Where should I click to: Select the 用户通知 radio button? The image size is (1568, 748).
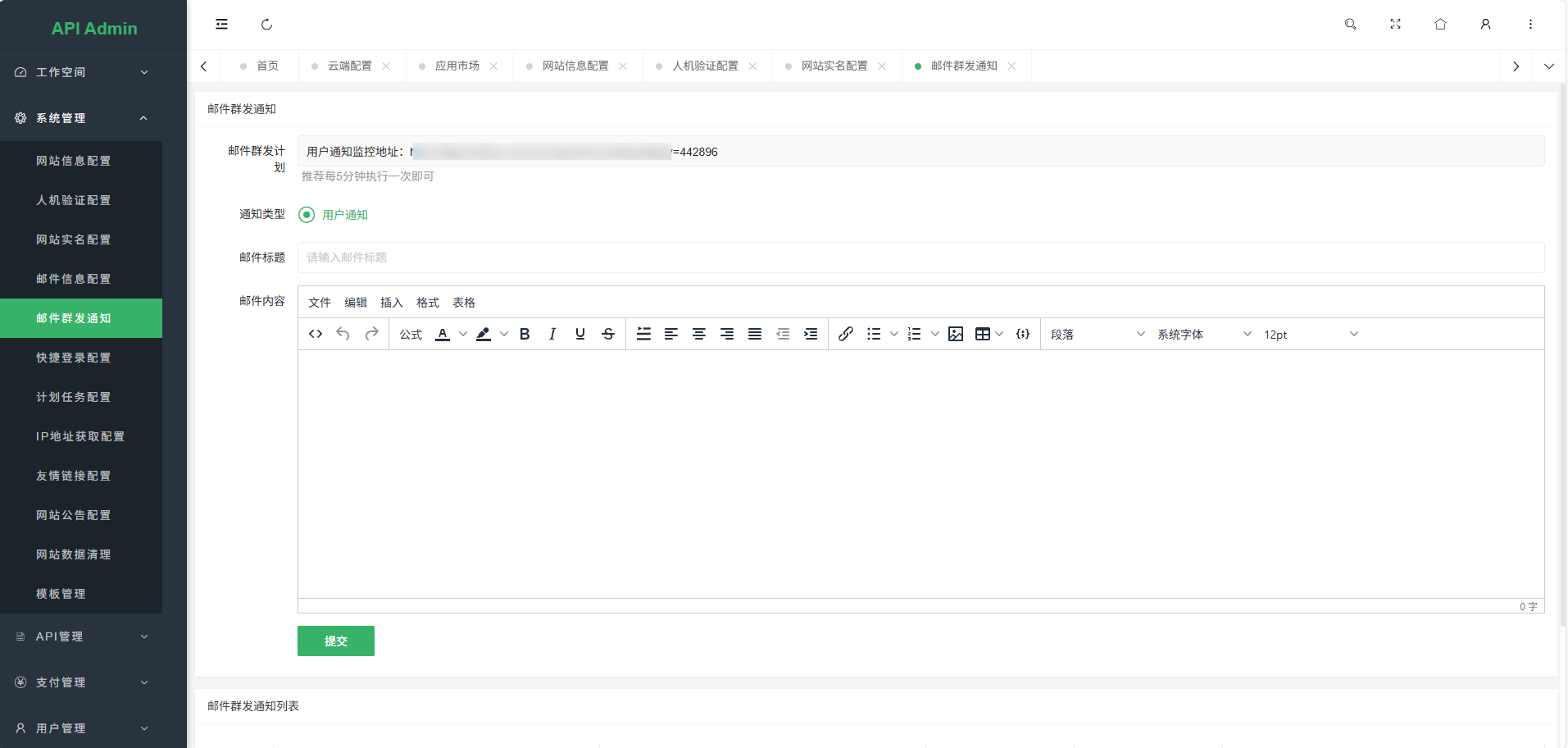(307, 215)
